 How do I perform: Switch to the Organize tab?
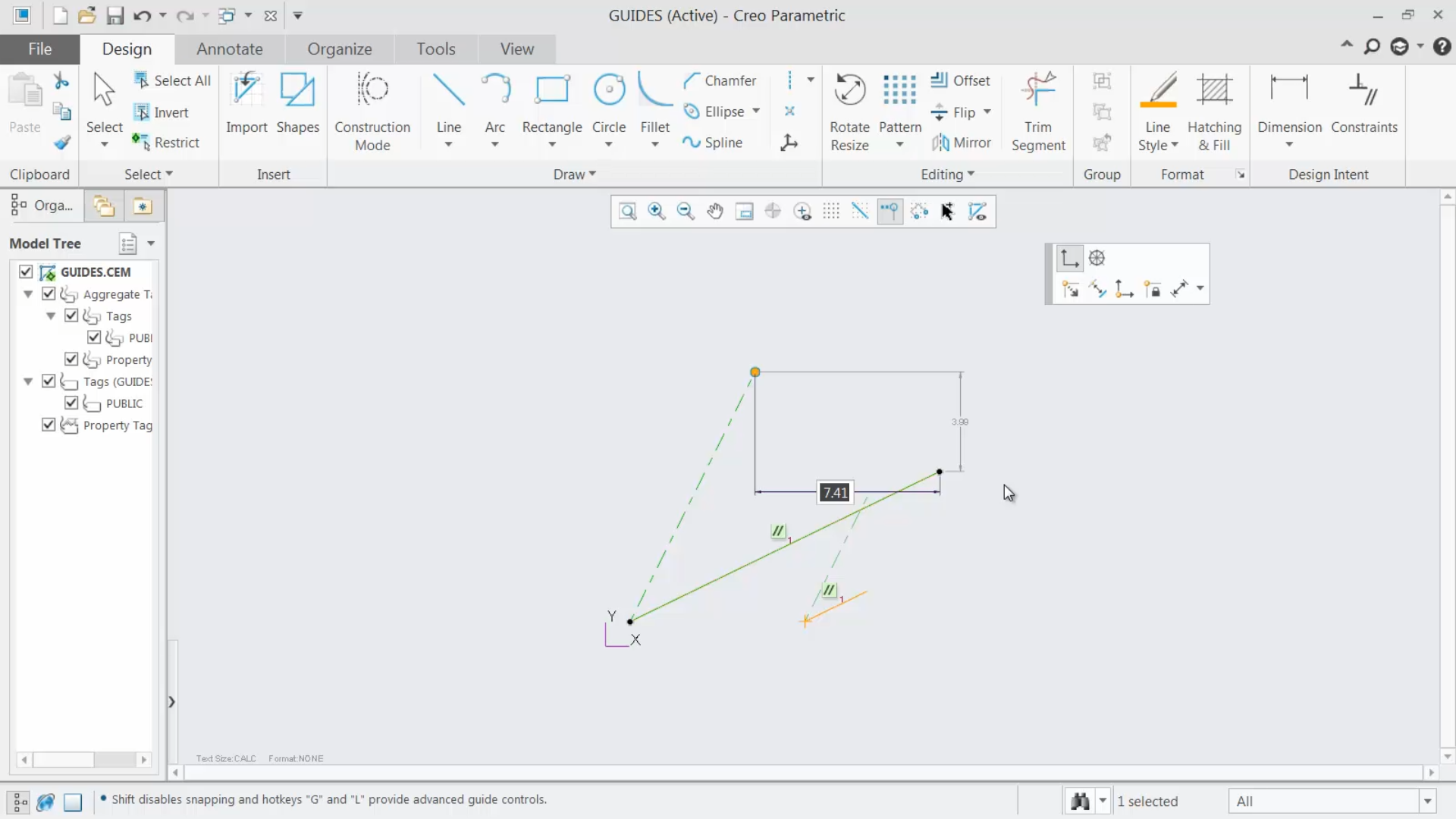pyautogui.click(x=339, y=49)
